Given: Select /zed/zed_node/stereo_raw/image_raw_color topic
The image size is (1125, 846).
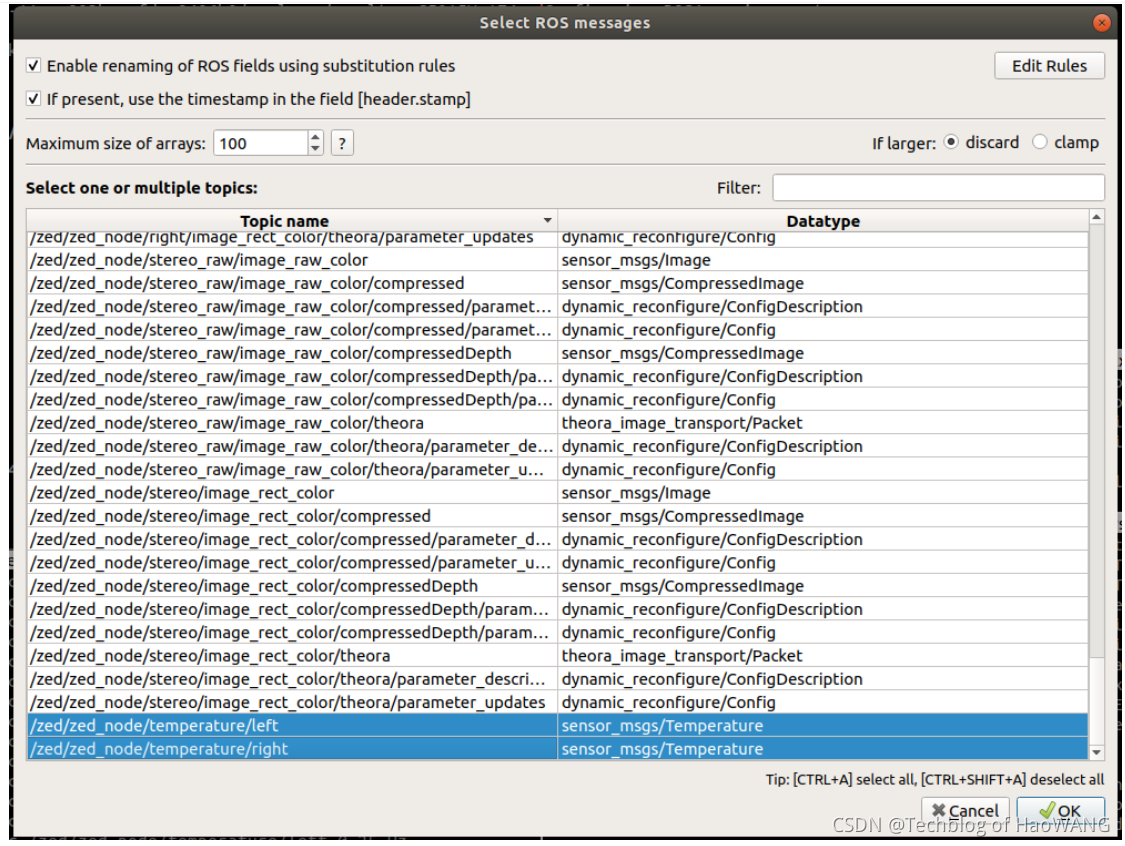Looking at the screenshot, I should coord(292,260).
